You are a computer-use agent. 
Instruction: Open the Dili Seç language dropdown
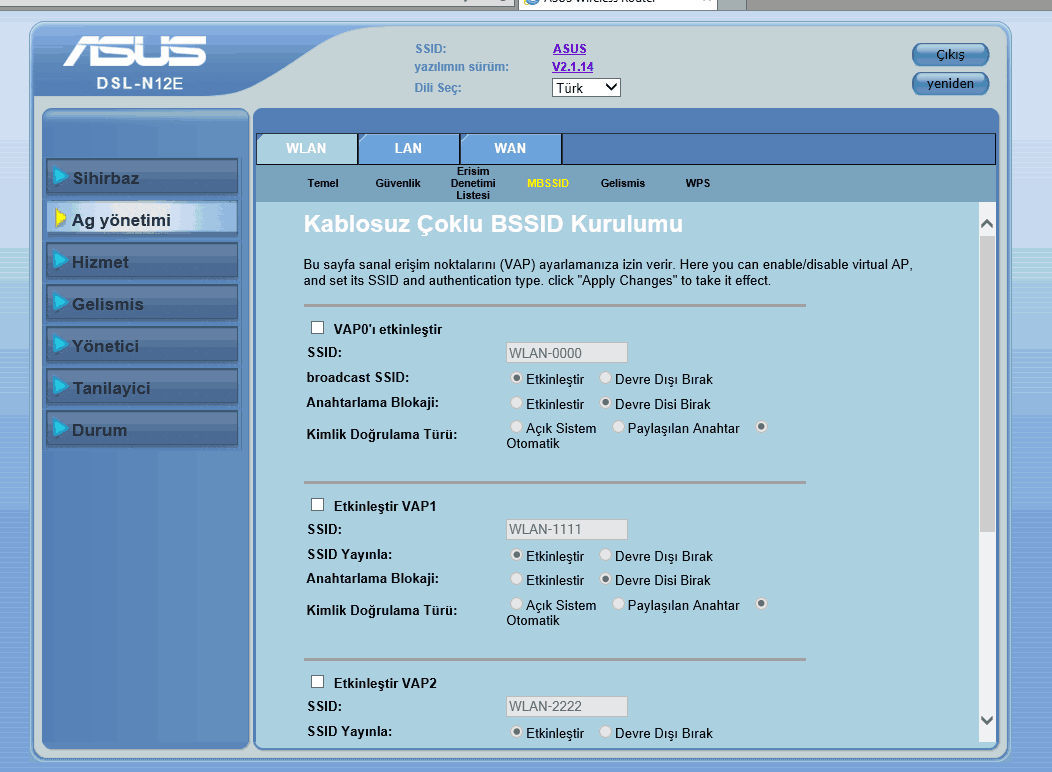pos(586,88)
